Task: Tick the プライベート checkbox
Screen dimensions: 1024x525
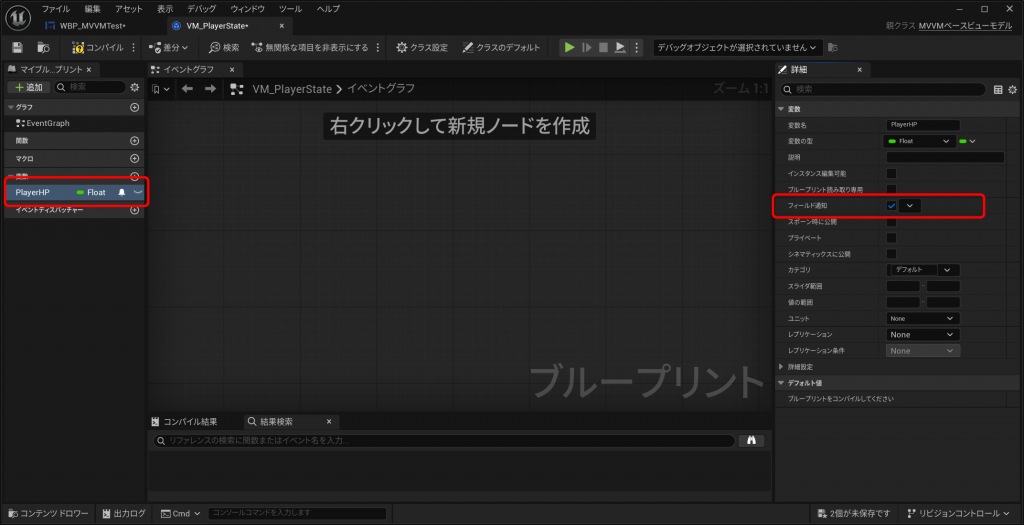Action: (x=891, y=237)
